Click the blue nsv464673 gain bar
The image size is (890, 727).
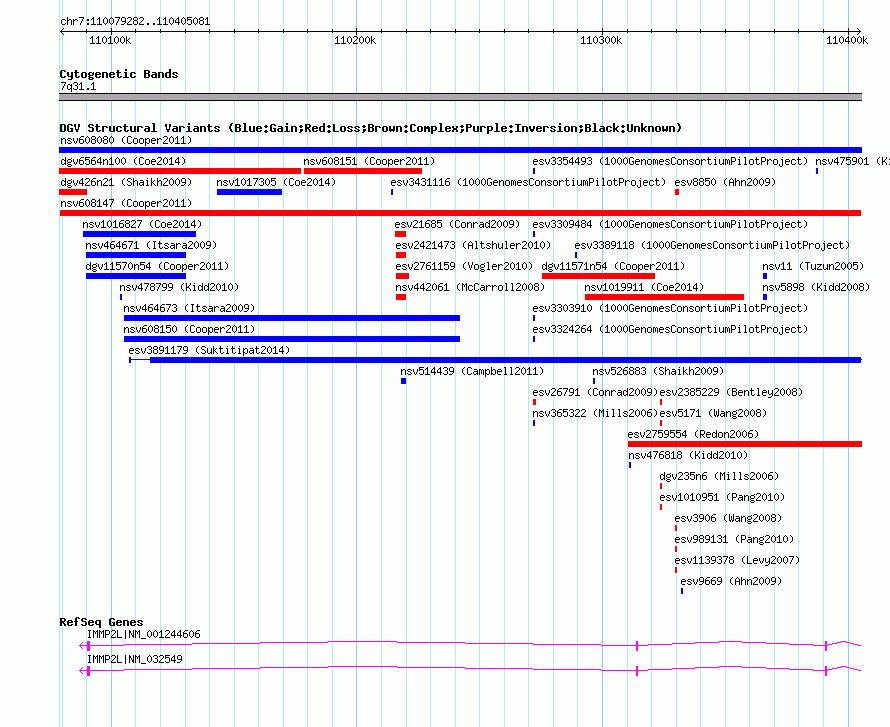click(x=292, y=318)
